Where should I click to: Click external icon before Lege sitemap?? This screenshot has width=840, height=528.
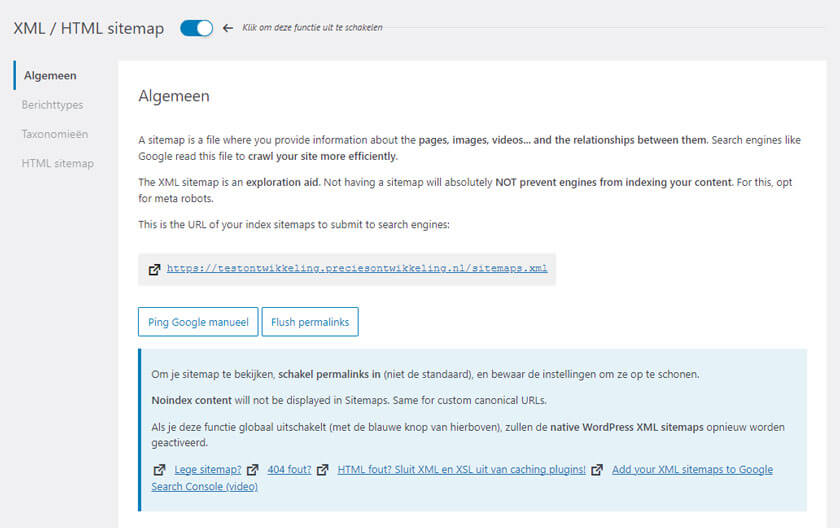159,470
